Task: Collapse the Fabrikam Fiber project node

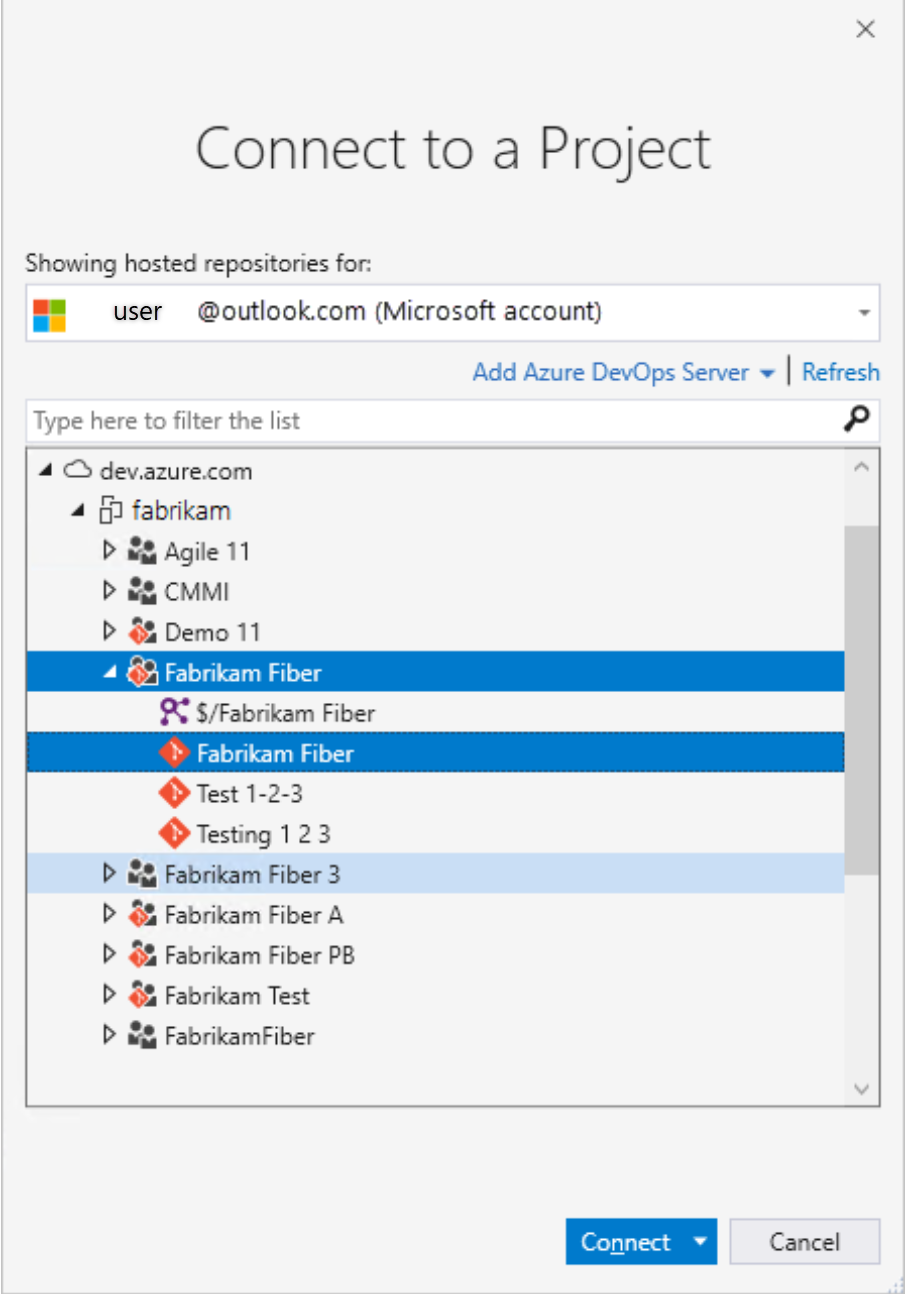Action: 109,672
